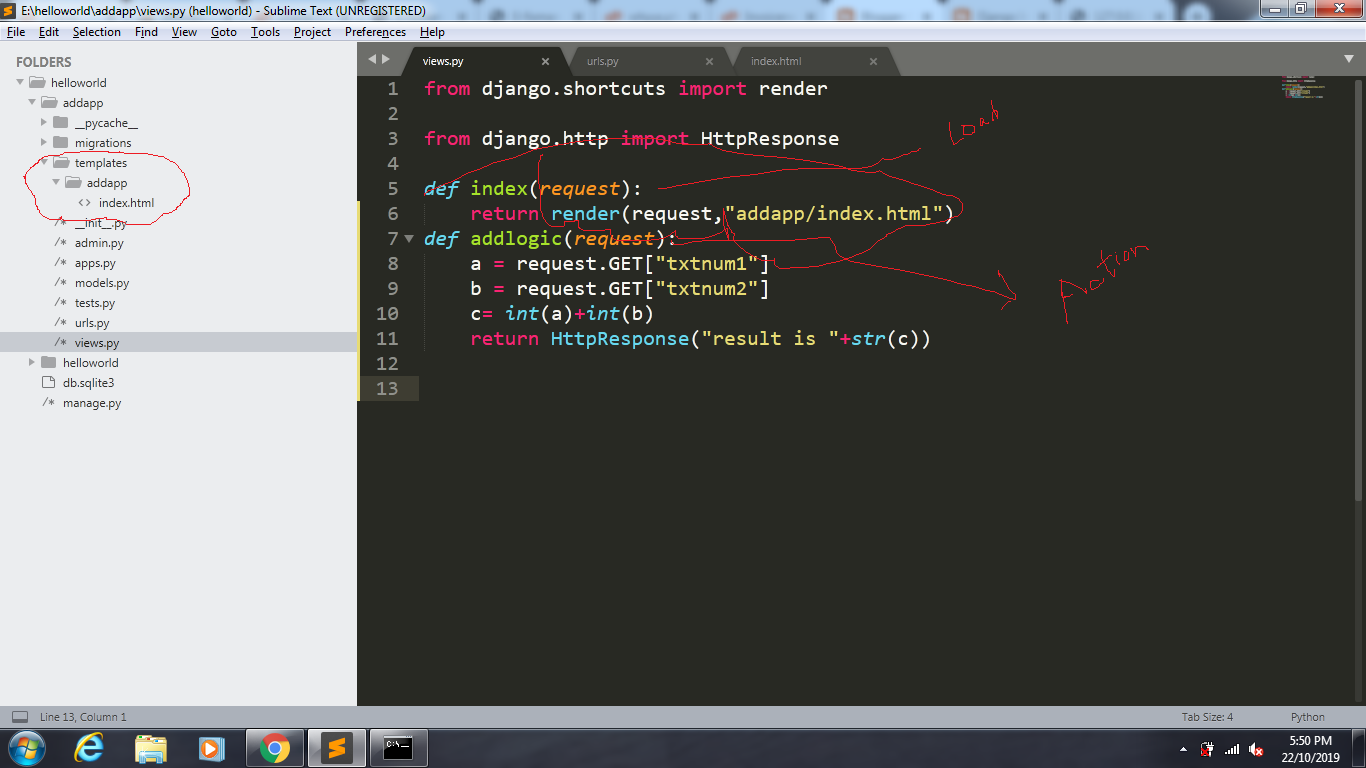Click the views.py file icon in sidebar
The width and height of the screenshot is (1366, 768).
point(60,342)
